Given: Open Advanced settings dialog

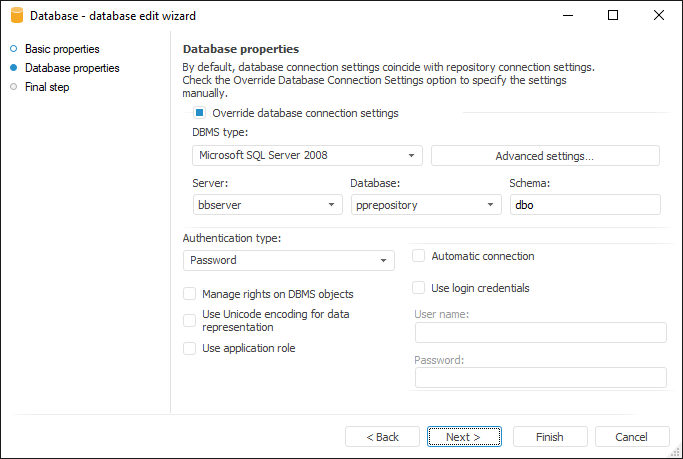Looking at the screenshot, I should click(545, 156).
